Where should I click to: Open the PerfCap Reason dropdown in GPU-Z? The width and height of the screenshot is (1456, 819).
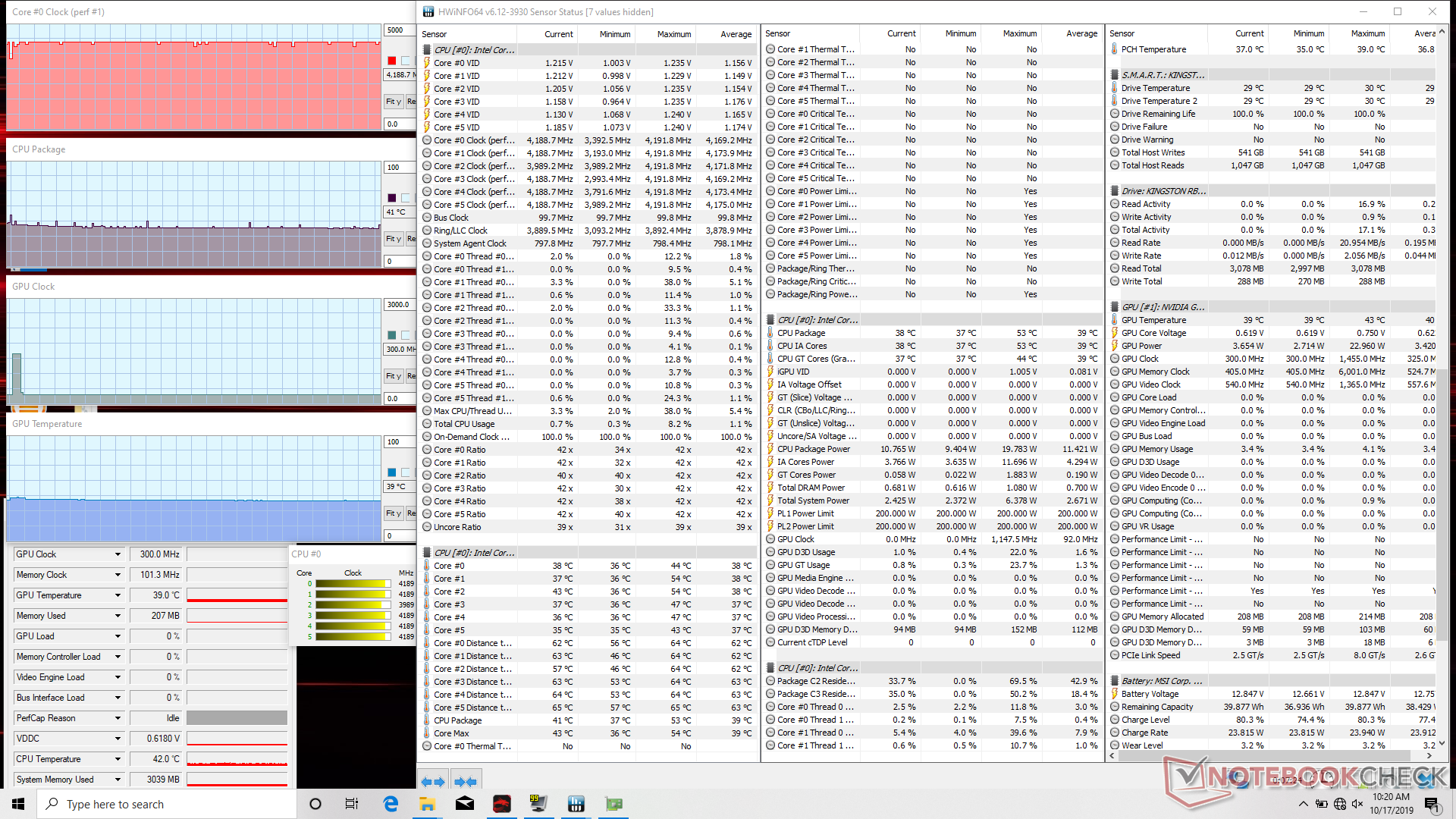click(118, 718)
